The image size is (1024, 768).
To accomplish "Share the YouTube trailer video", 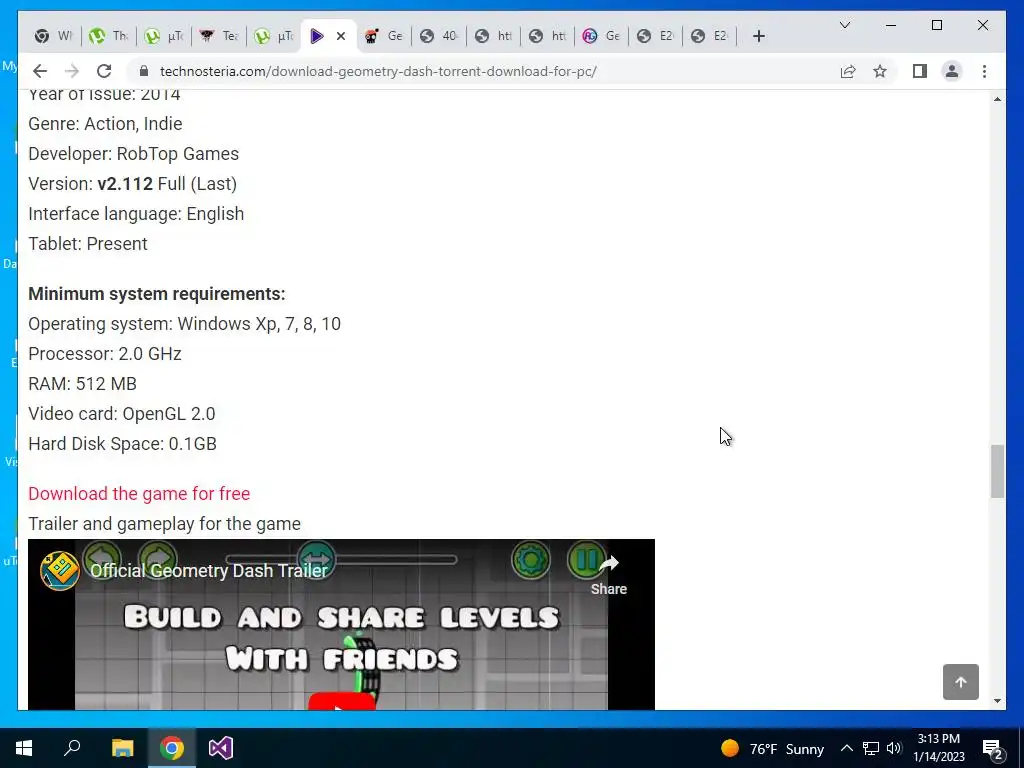I will 609,575.
